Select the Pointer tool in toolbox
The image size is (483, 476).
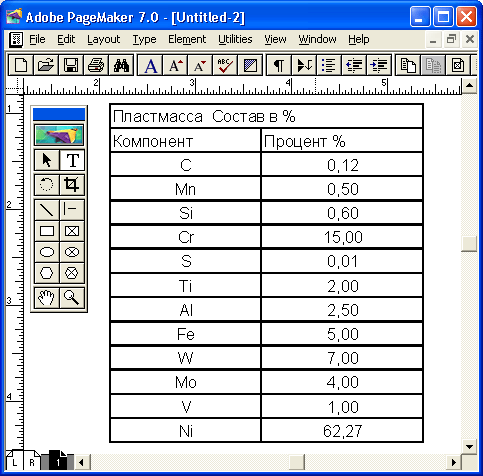point(47,160)
